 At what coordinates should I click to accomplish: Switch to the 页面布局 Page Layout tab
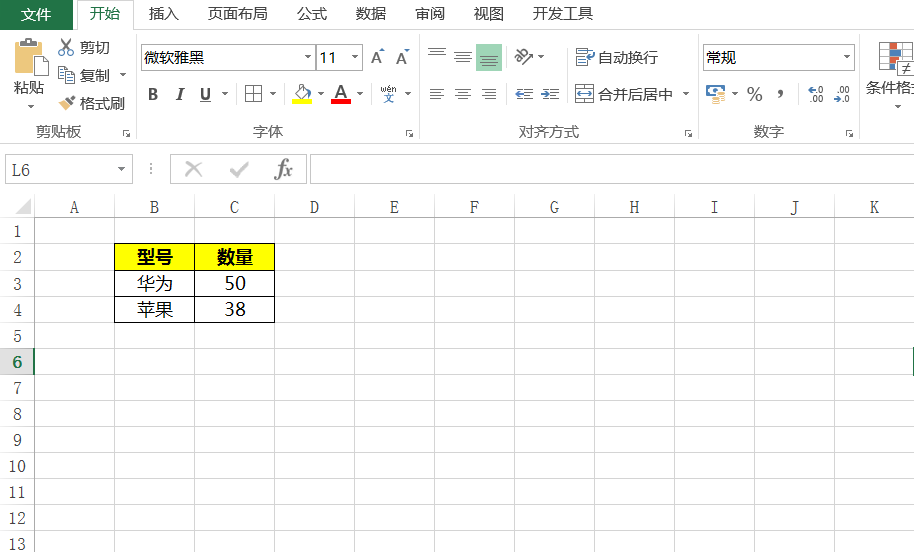tap(238, 14)
